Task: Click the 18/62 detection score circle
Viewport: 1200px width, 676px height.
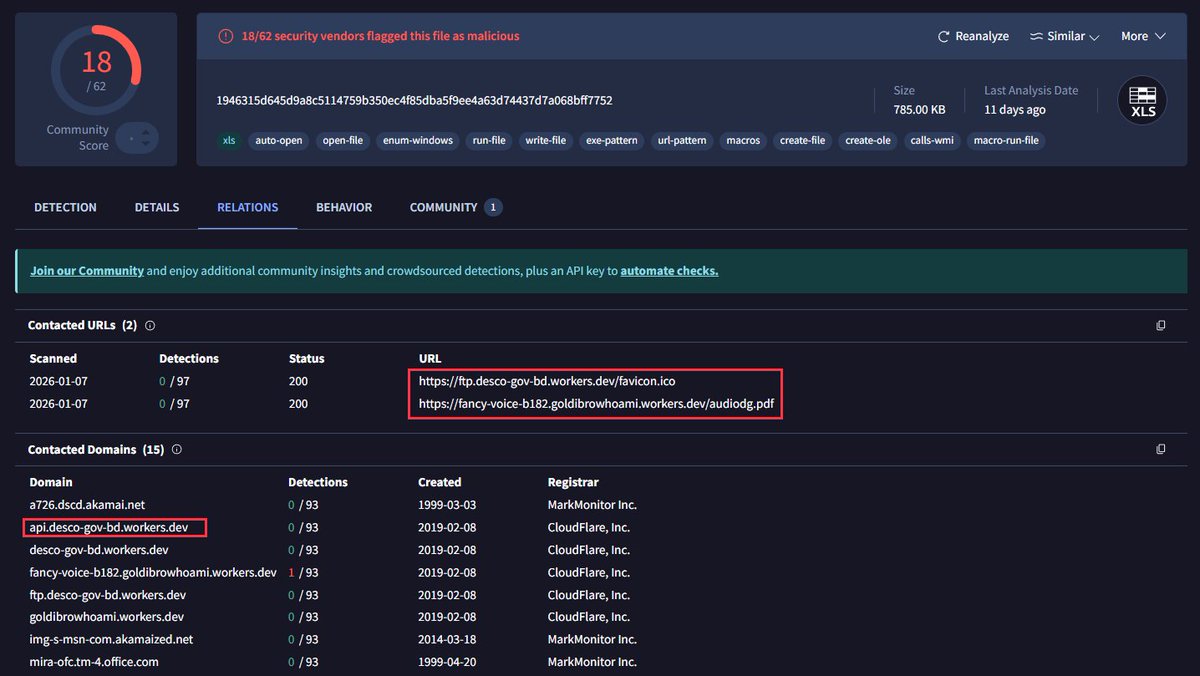Action: [96, 69]
